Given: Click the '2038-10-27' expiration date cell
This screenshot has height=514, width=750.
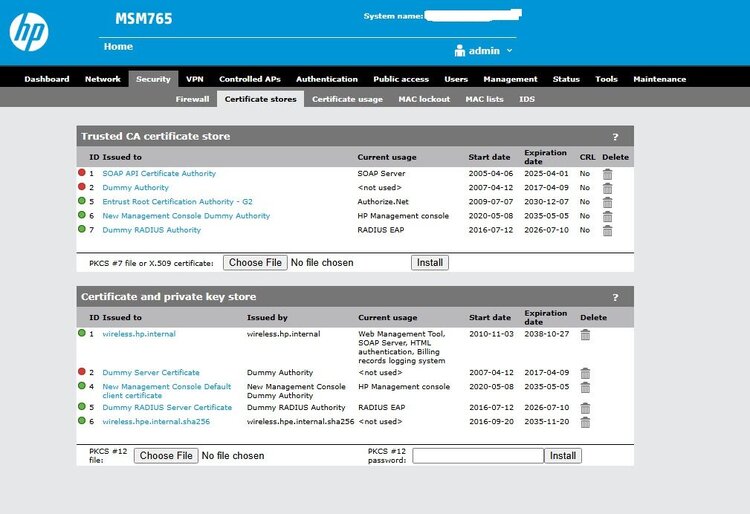Looking at the screenshot, I should [547, 334].
